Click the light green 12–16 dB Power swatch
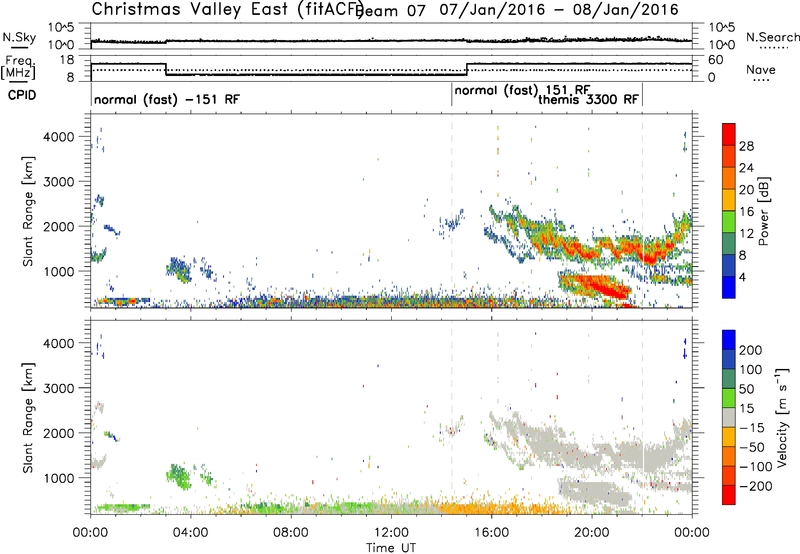Screen dimensions: 800x554 pyautogui.click(x=729, y=222)
